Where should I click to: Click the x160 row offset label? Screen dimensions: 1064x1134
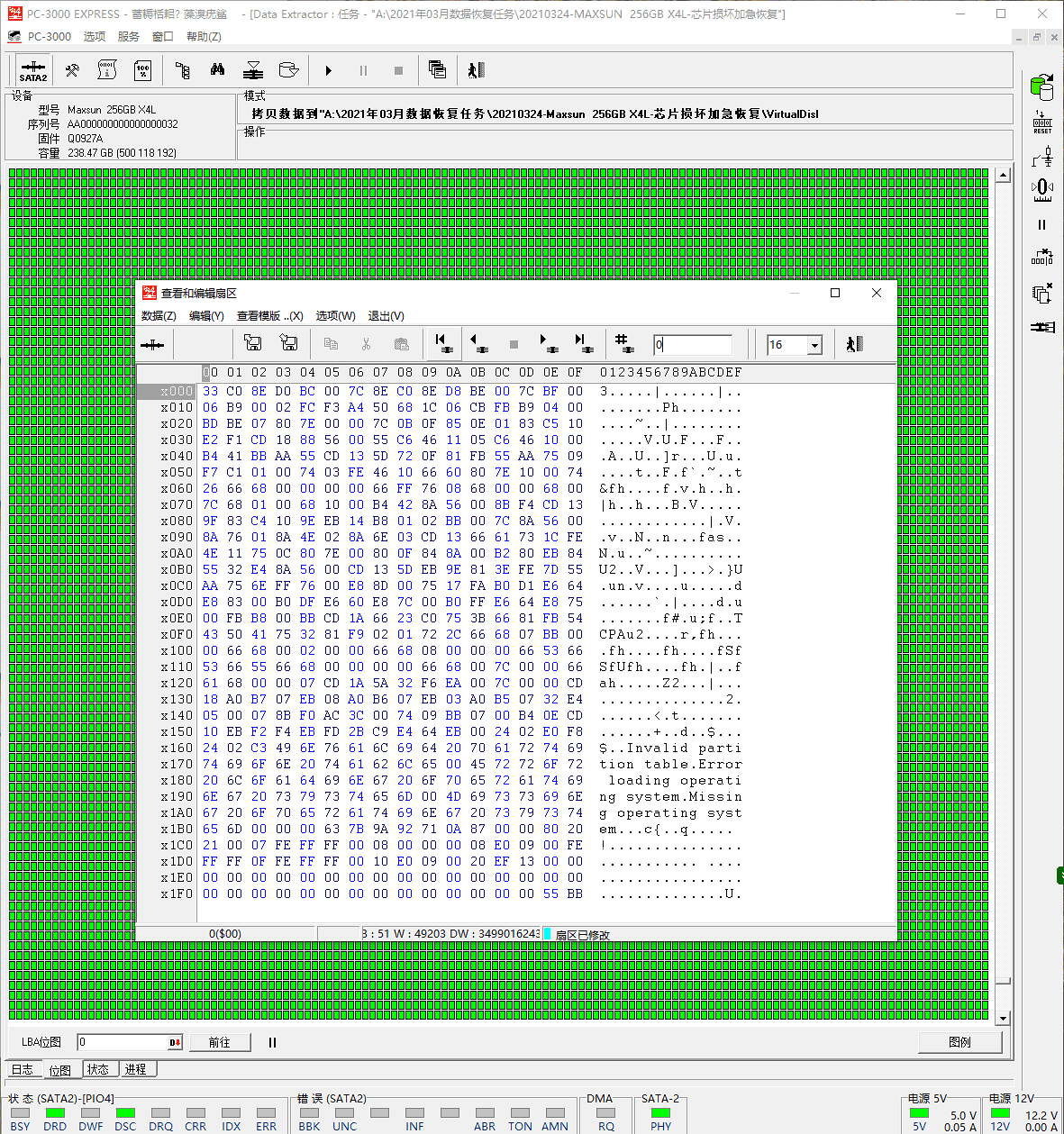click(x=177, y=748)
